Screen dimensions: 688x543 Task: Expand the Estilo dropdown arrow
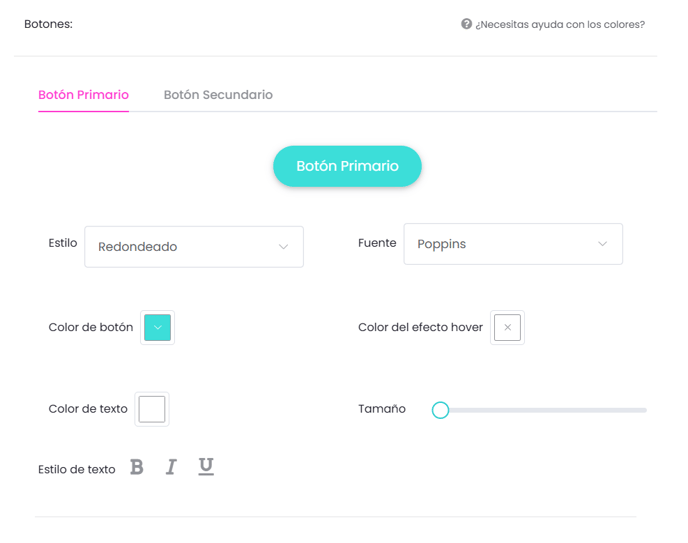tap(283, 247)
